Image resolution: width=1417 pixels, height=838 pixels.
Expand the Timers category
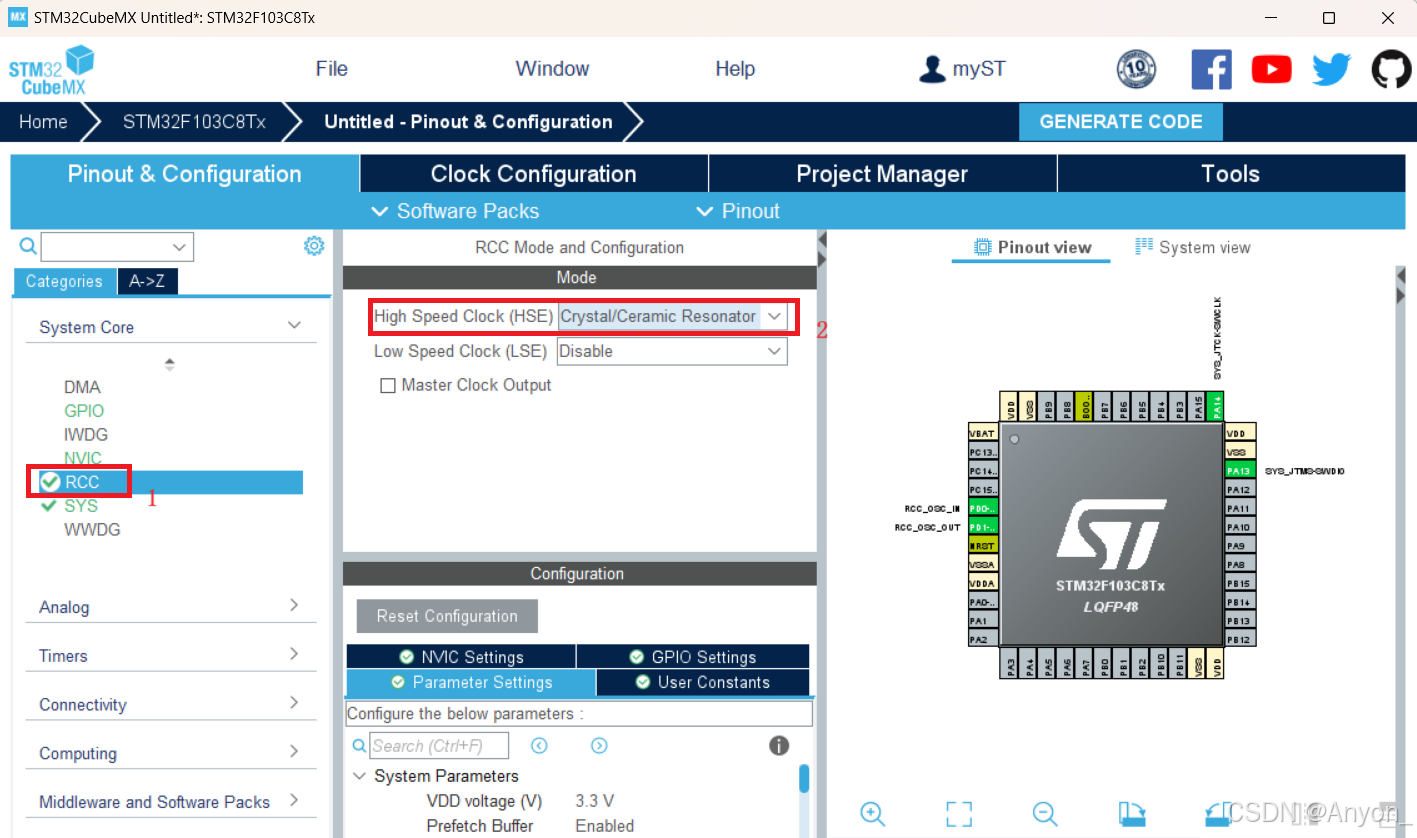[x=294, y=654]
